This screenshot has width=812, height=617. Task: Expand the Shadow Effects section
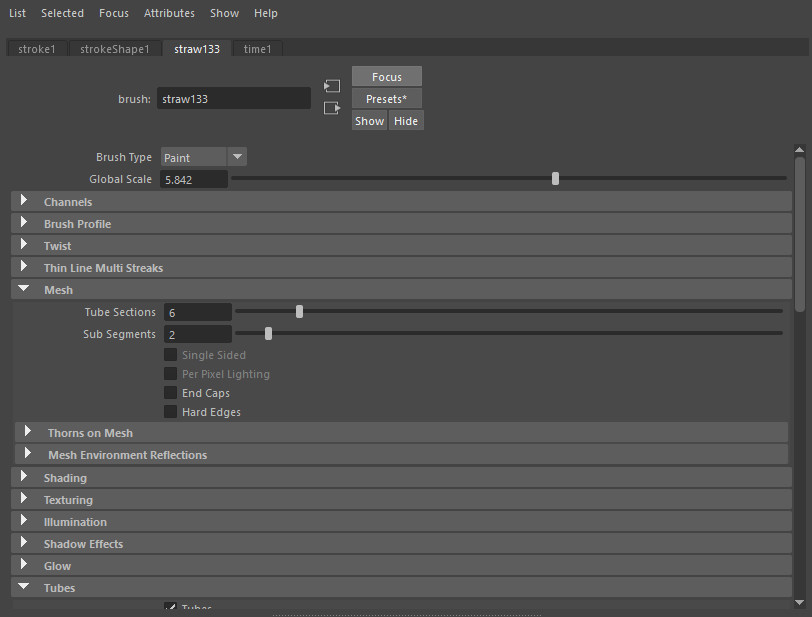pos(401,543)
